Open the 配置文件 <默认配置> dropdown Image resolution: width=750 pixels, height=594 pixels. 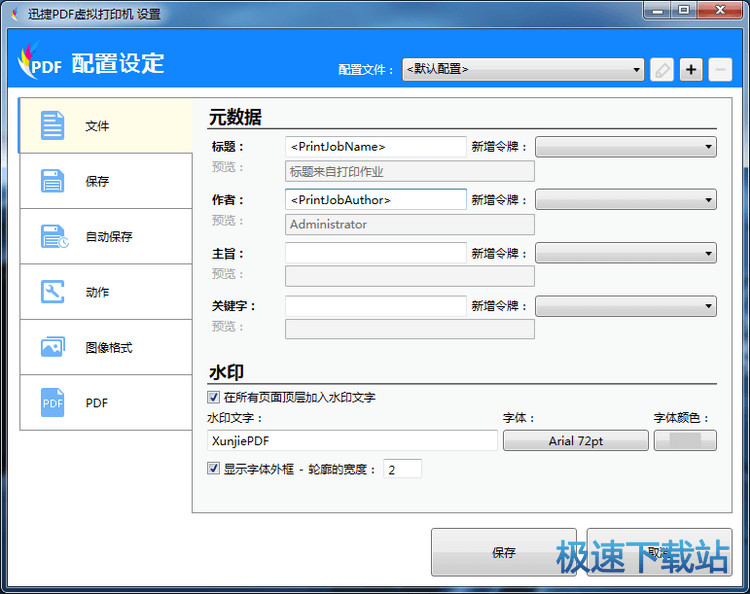tap(523, 70)
